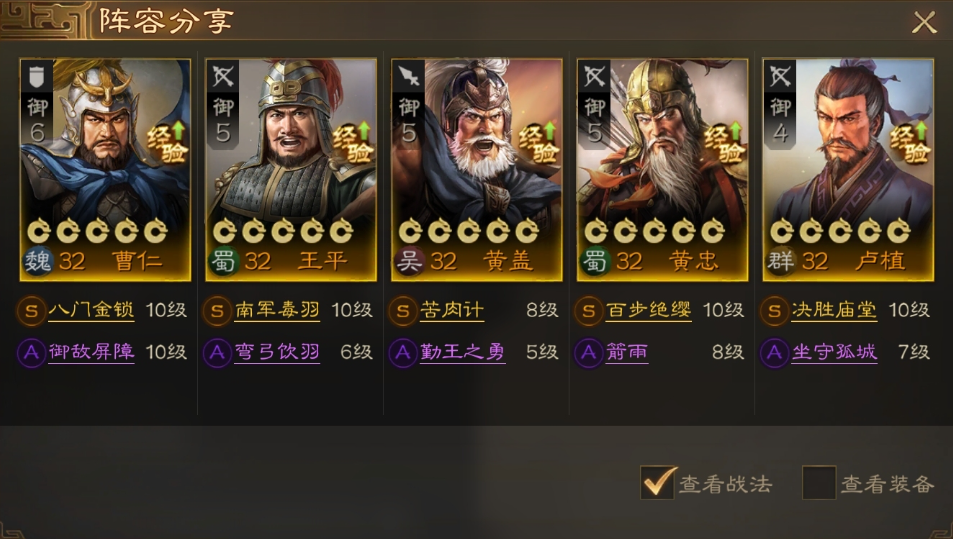Close the 阵容分享 dialog
Viewport: 953px width, 539px height.
tap(924, 22)
